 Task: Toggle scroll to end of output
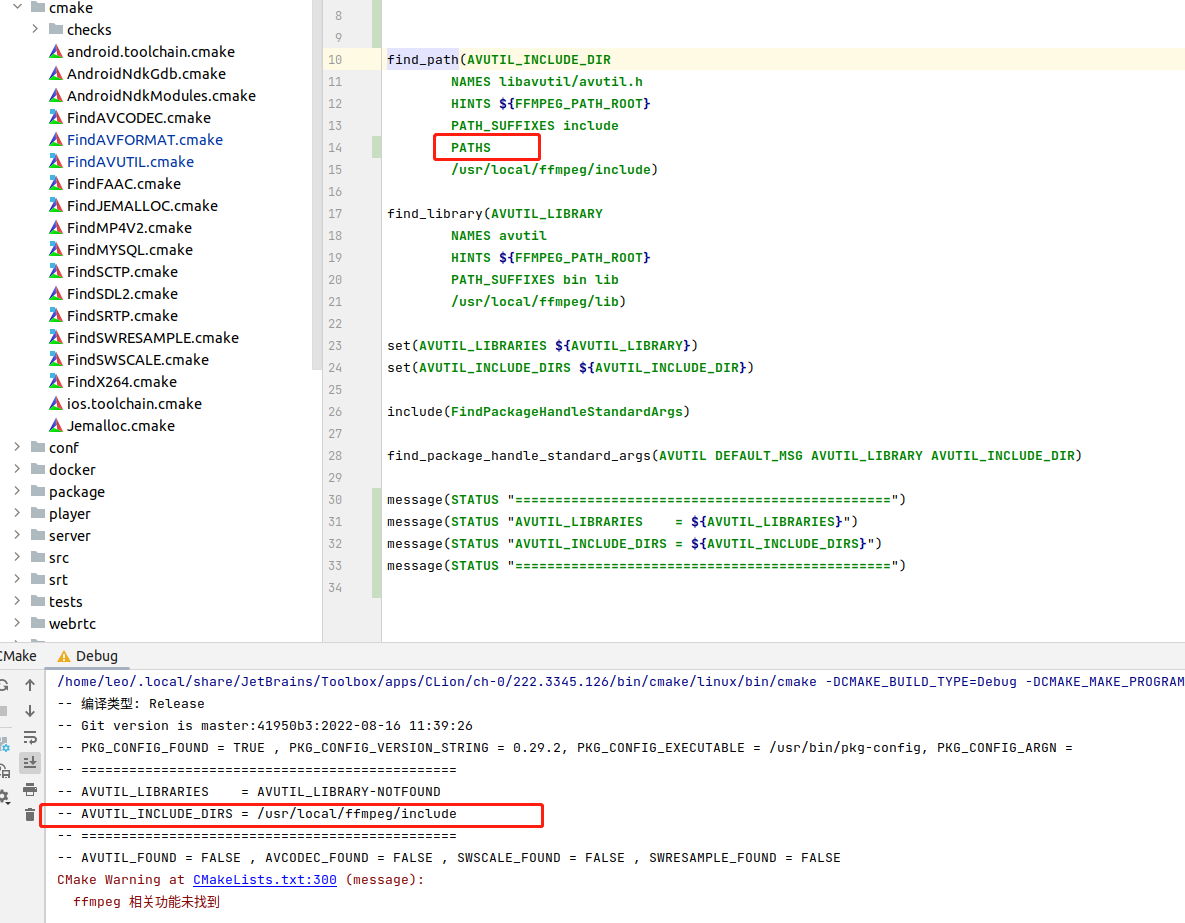coord(29,763)
